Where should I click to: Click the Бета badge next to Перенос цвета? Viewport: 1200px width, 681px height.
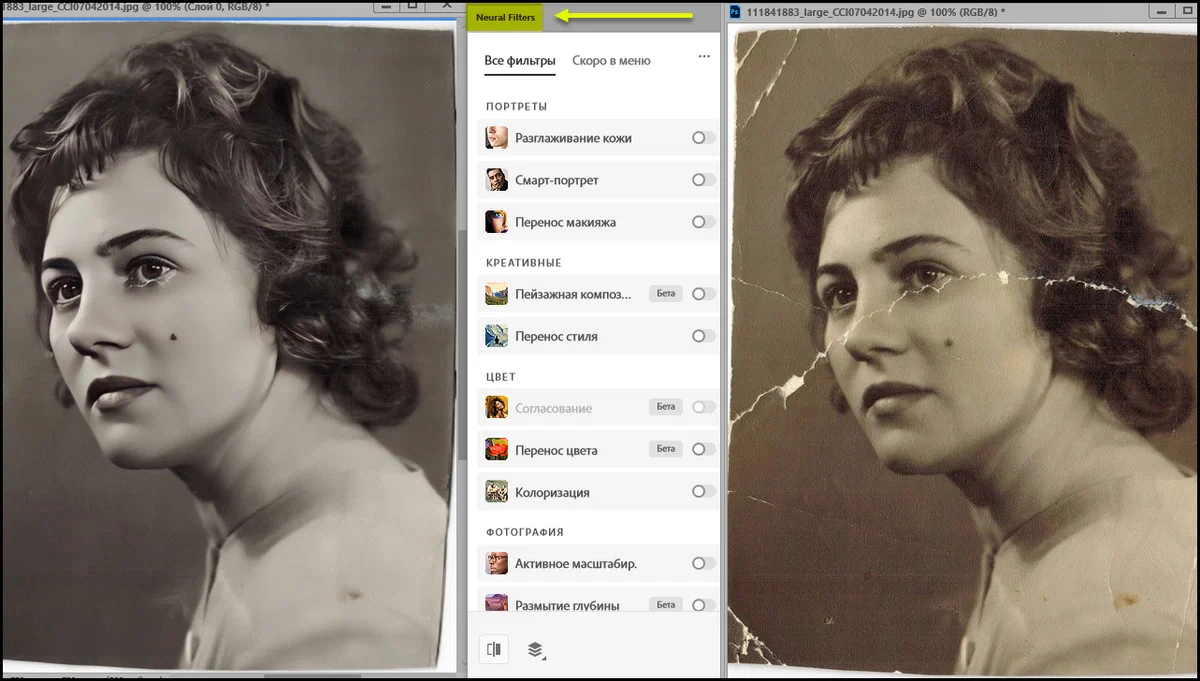tap(666, 449)
